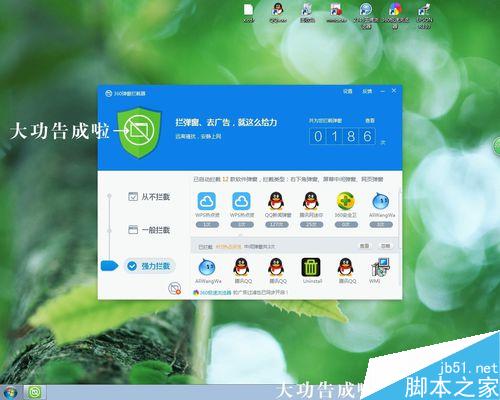Click the vertical scrollbar of the software list
This screenshot has width=500, height=400.
point(399,237)
